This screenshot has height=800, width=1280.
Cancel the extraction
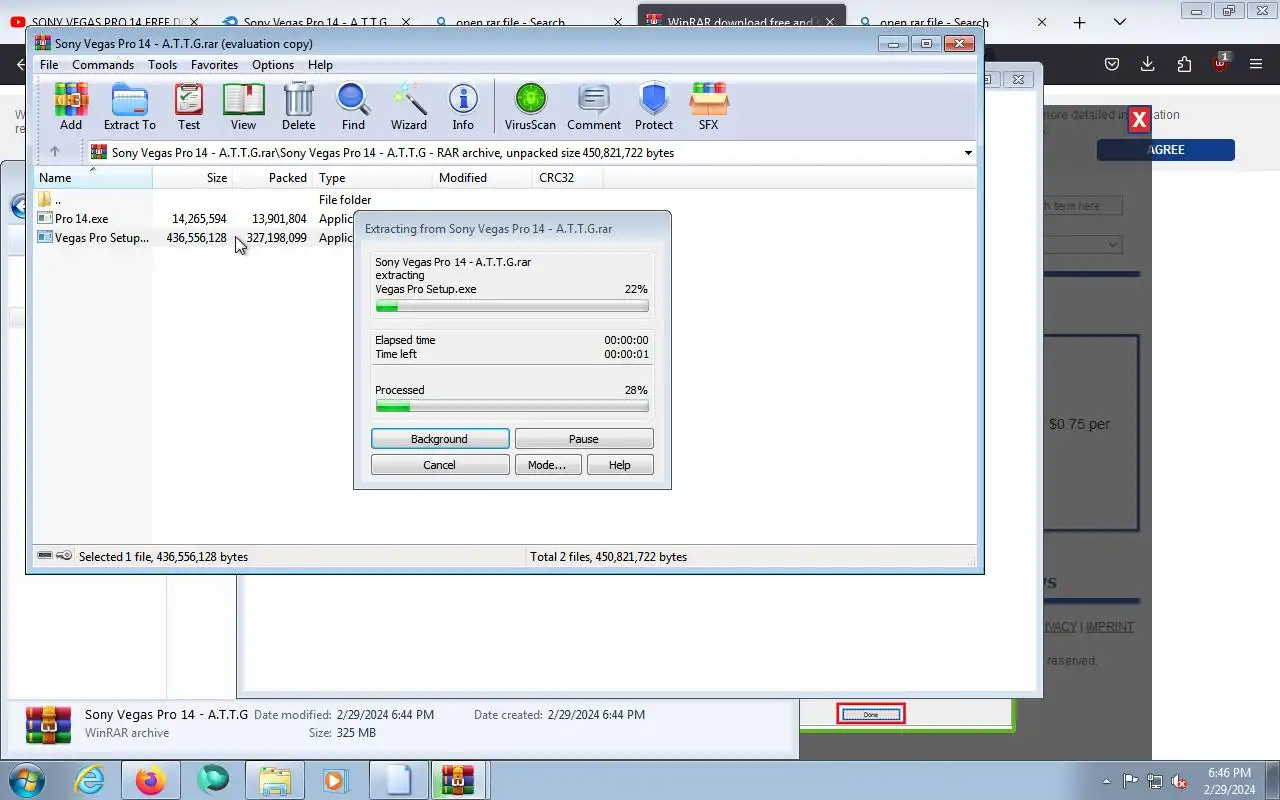(x=440, y=465)
